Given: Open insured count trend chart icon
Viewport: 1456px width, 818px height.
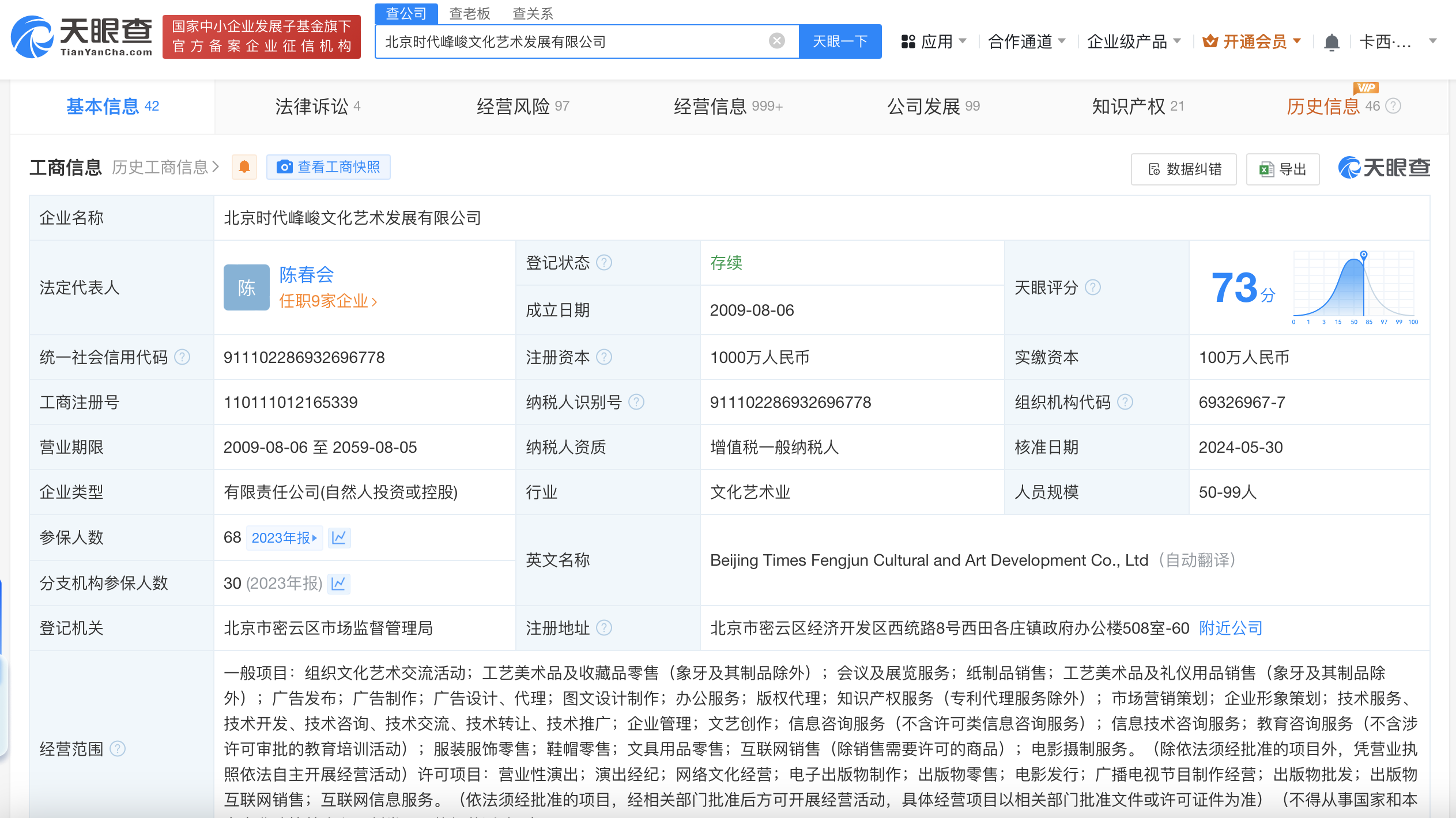Looking at the screenshot, I should click(339, 537).
